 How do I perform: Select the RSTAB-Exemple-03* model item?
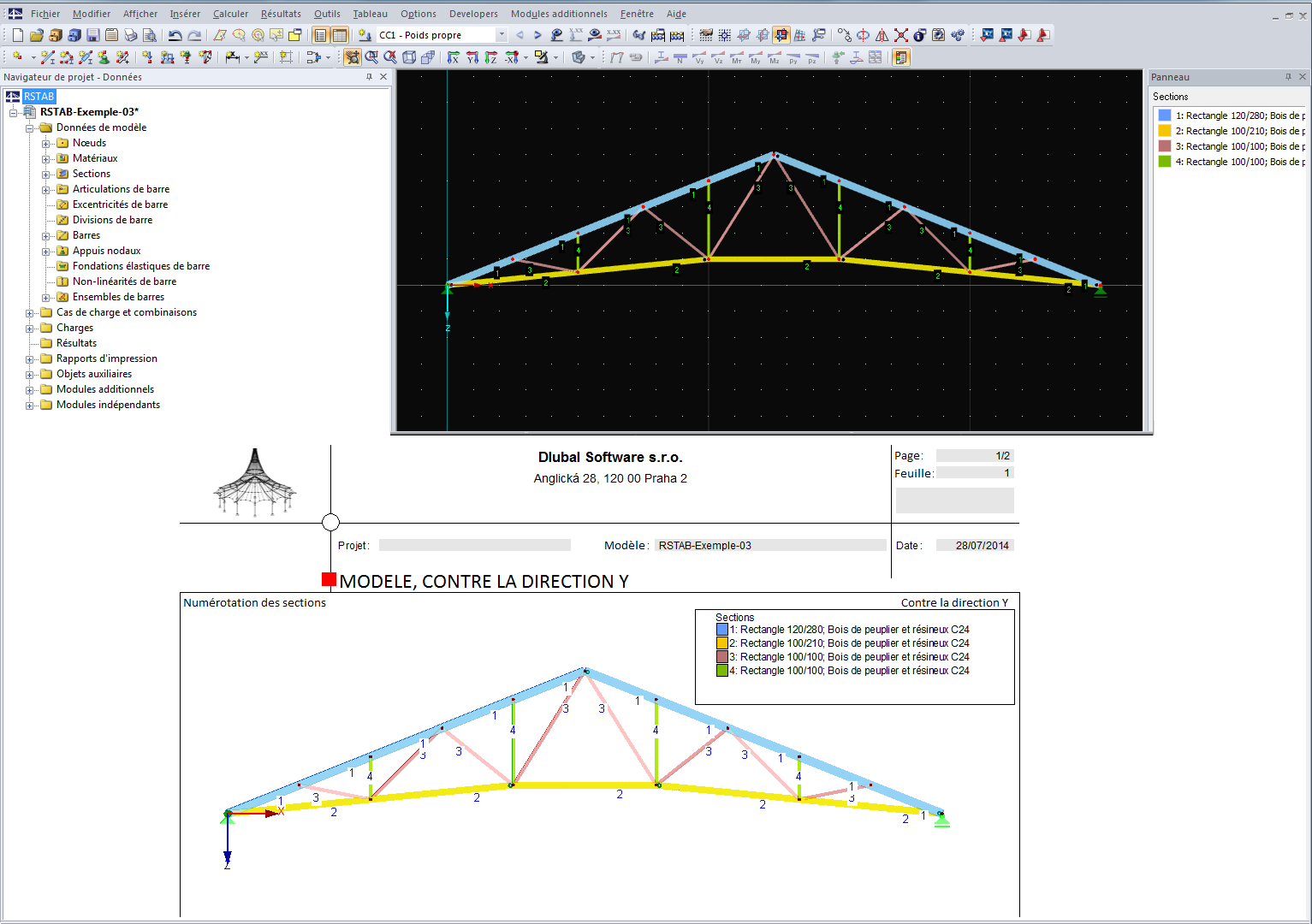89,112
